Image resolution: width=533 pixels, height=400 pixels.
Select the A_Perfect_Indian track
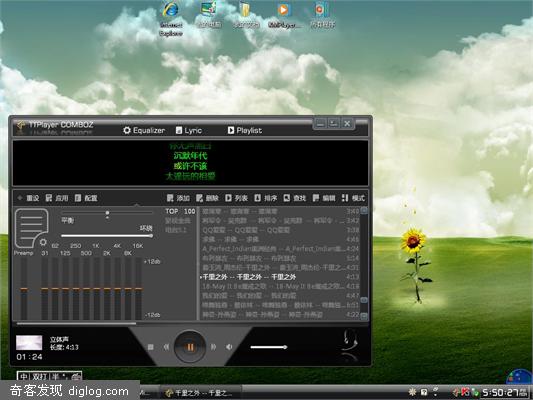pyautogui.click(x=279, y=249)
